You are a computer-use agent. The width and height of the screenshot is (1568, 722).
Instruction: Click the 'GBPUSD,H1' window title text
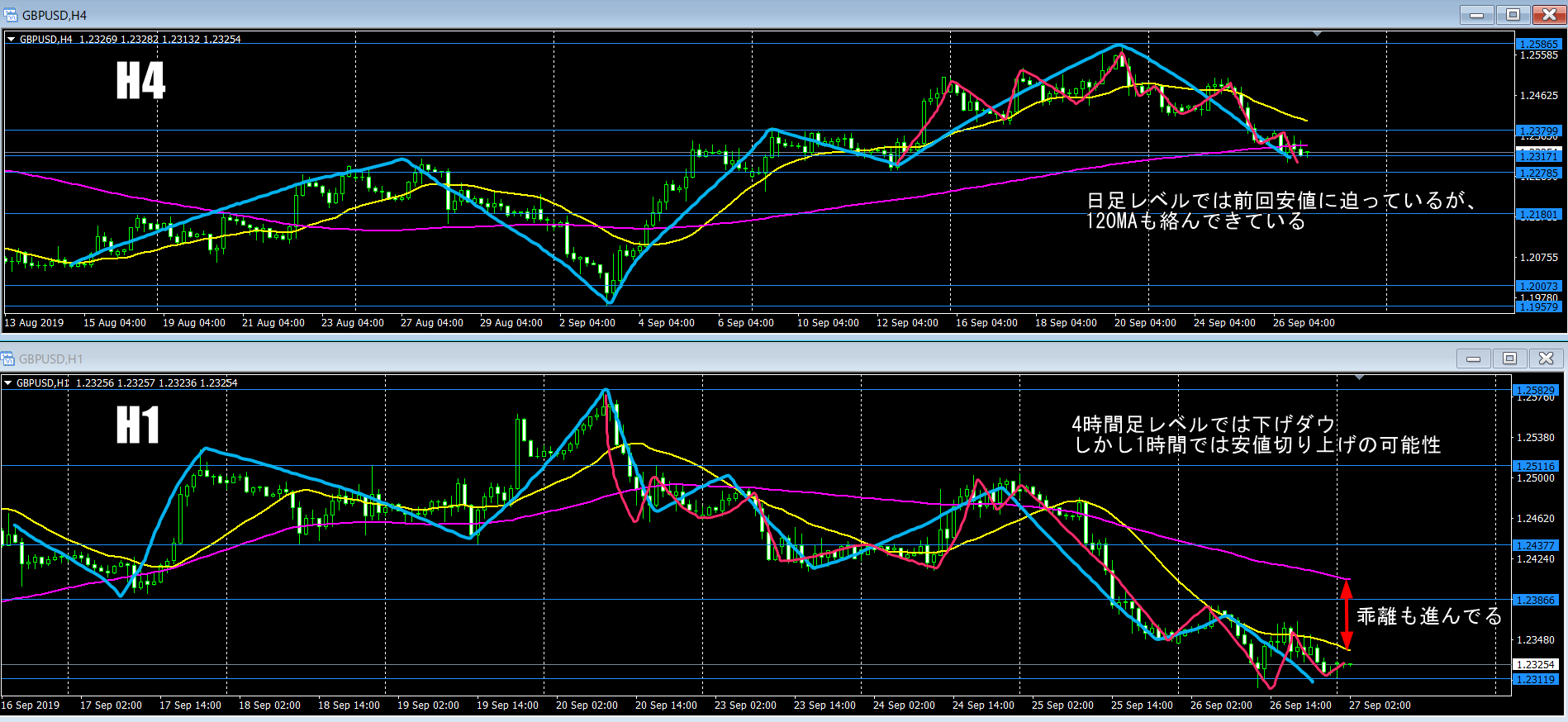51,359
